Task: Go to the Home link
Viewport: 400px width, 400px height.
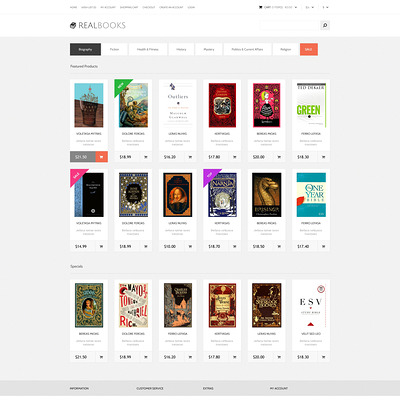Action: 73,7
